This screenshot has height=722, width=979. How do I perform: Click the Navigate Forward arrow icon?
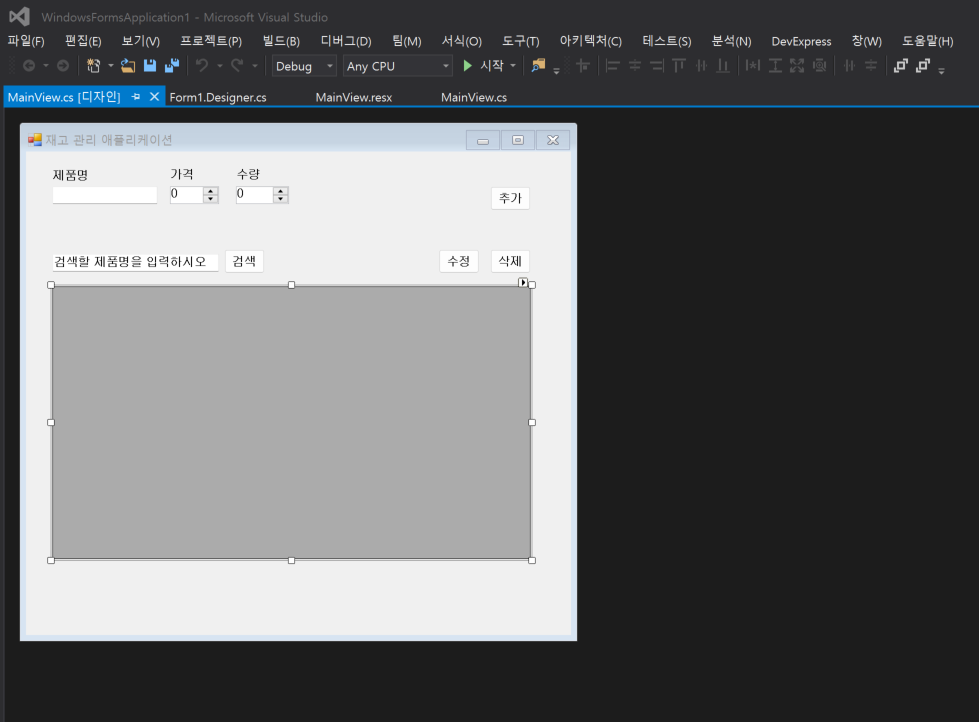[62, 66]
